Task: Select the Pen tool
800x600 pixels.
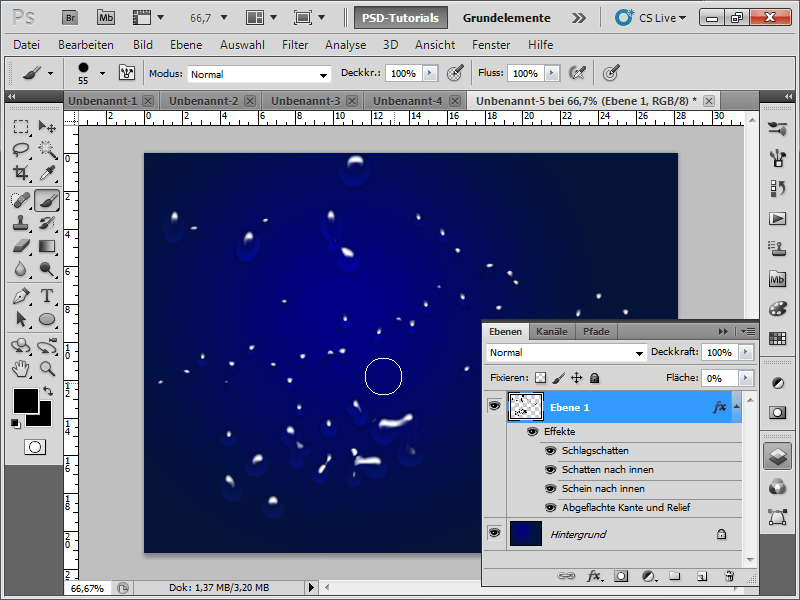Action: pyautogui.click(x=21, y=296)
